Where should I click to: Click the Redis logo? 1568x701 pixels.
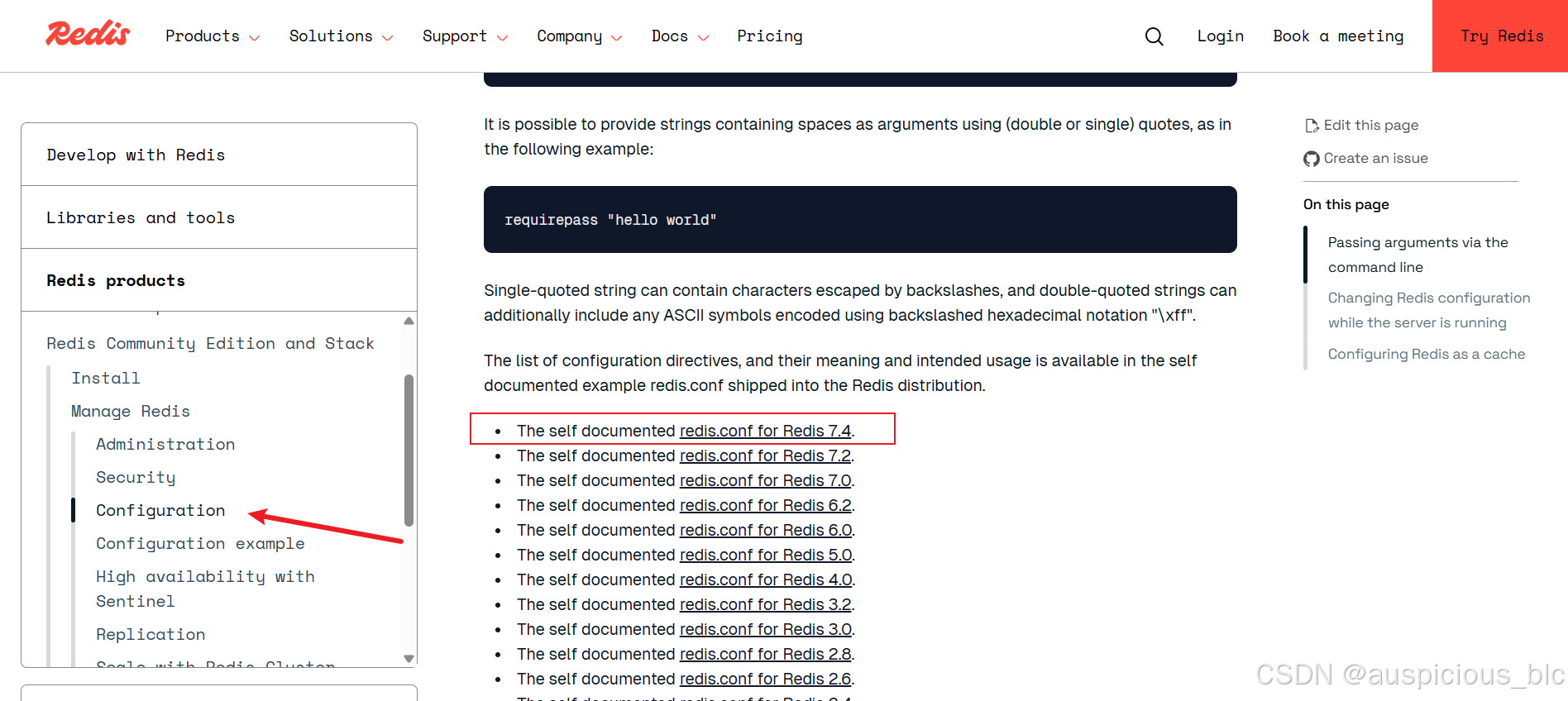(88, 34)
